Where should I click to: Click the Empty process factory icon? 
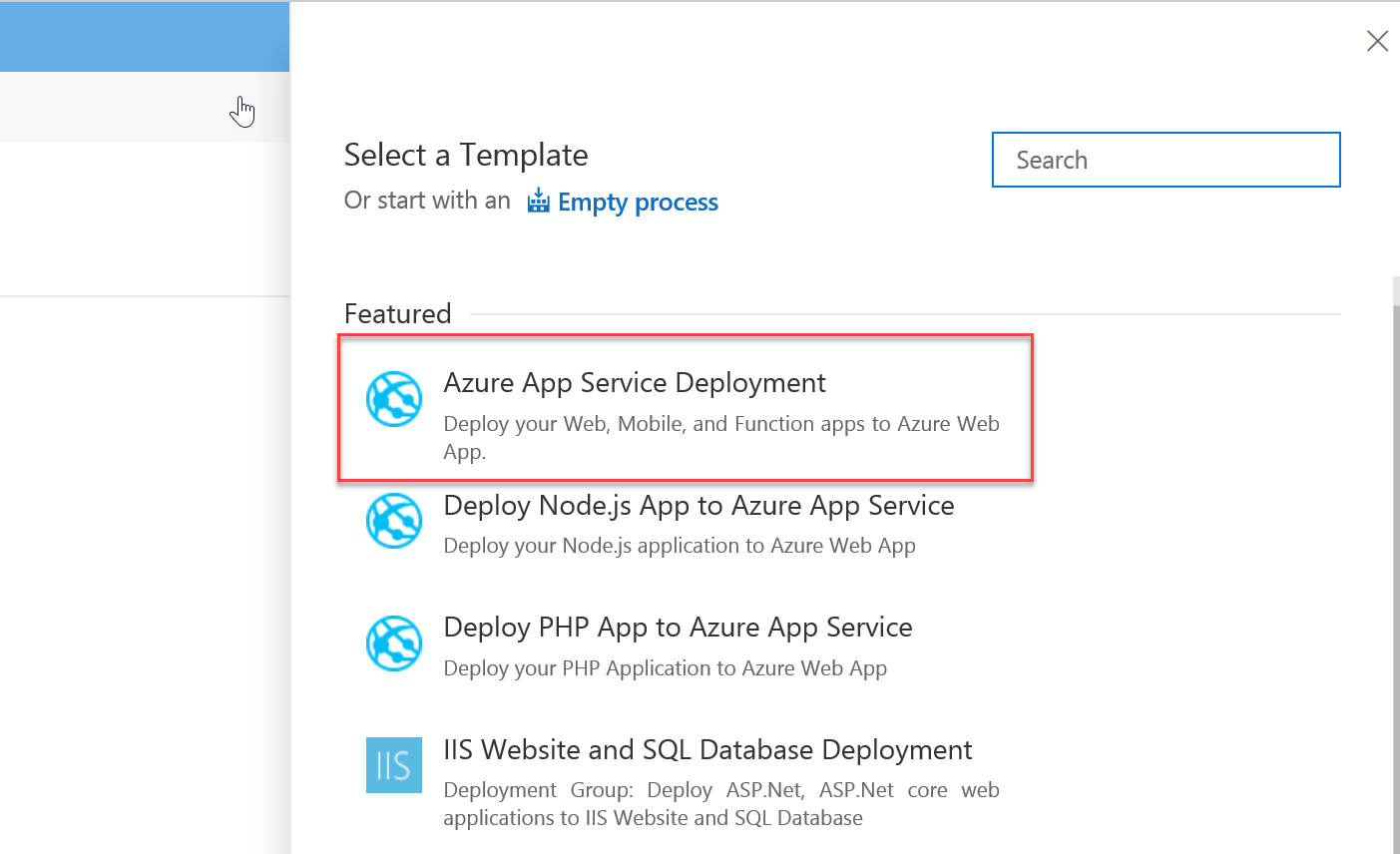(539, 201)
